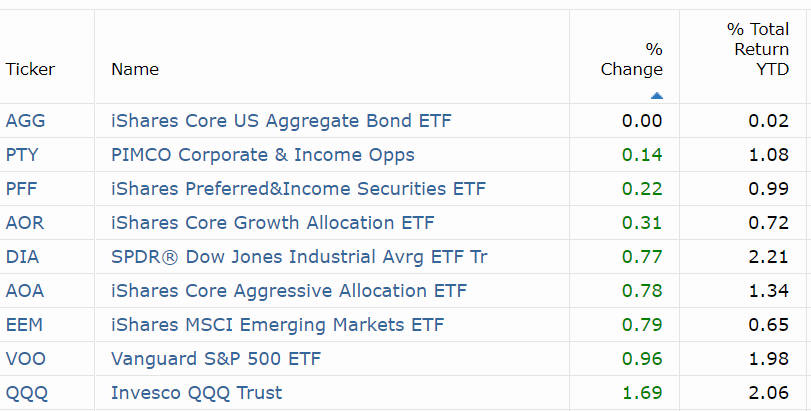The width and height of the screenshot is (811, 411).
Task: Click the % Change column header
Action: pyautogui.click(x=632, y=59)
